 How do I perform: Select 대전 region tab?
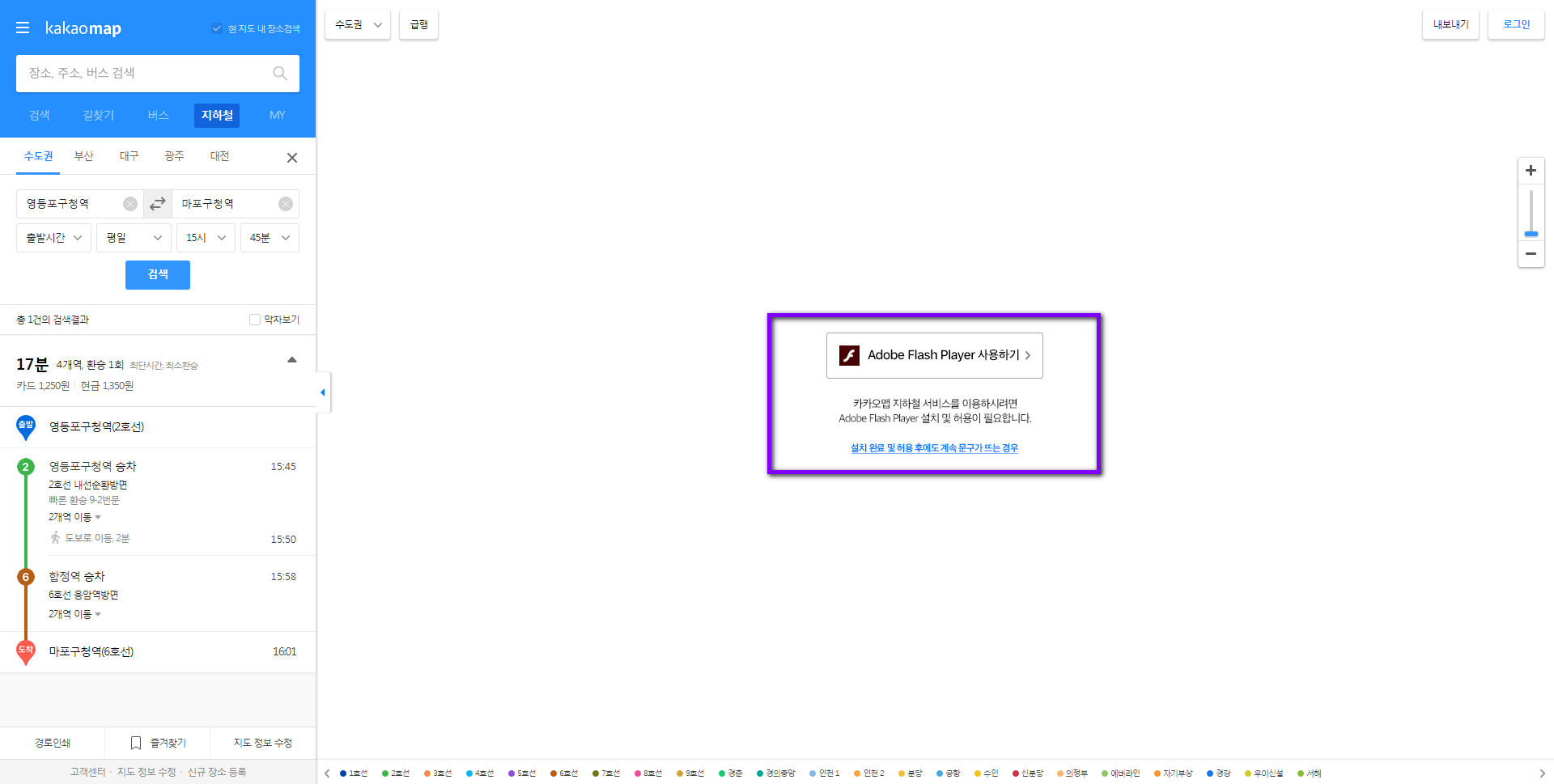(220, 156)
